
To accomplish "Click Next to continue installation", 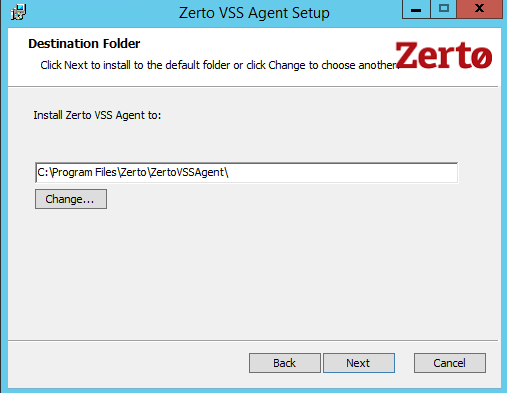I will click(x=359, y=363).
